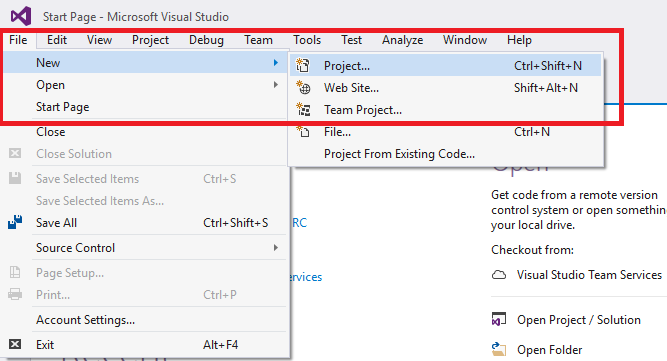Click the Visual Studio logo in title bar

click(21, 16)
